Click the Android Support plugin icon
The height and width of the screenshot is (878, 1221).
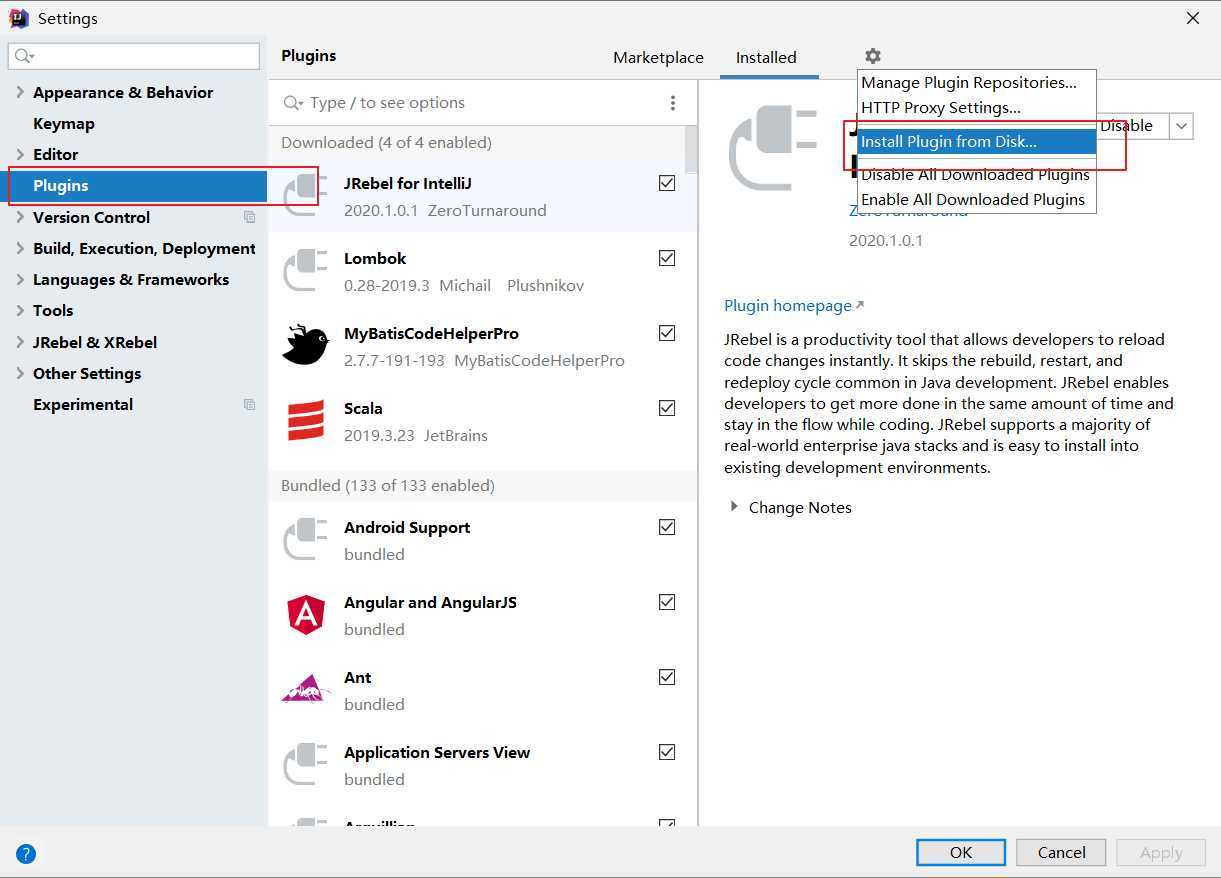[x=306, y=539]
